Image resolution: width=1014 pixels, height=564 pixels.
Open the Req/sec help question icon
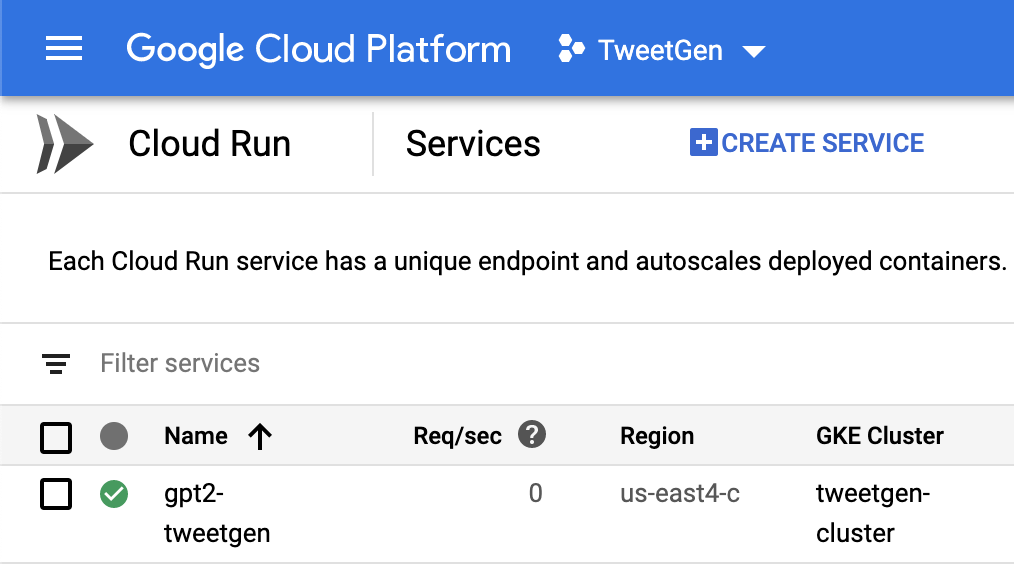point(532,435)
